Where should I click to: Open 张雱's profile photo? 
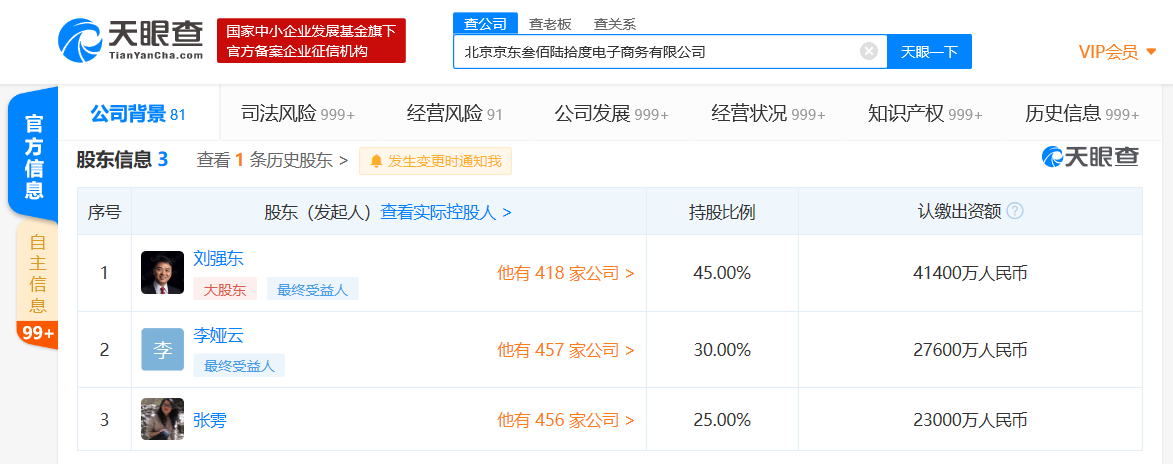(162, 420)
